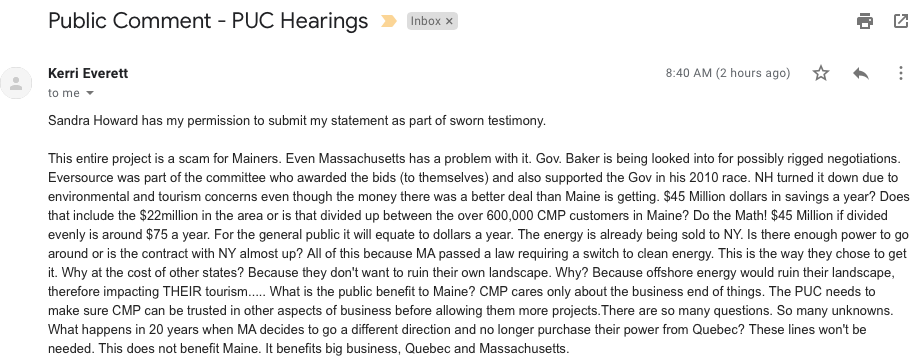This screenshot has height=363, width=922.
Task: Select the sender name Kerri Everett
Action: pos(88,74)
